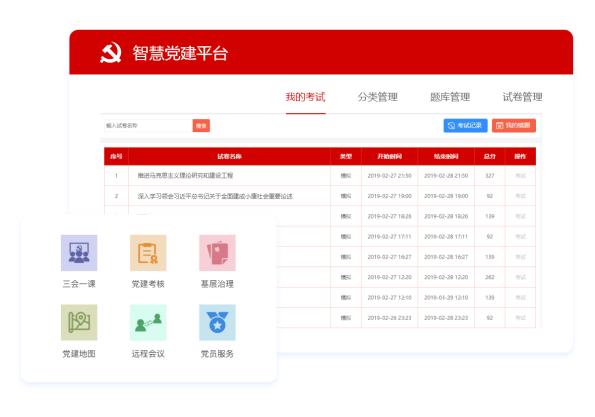Click the start time 2019-02-27 19:00
Screen dimensions: 595x417
coord(389,196)
